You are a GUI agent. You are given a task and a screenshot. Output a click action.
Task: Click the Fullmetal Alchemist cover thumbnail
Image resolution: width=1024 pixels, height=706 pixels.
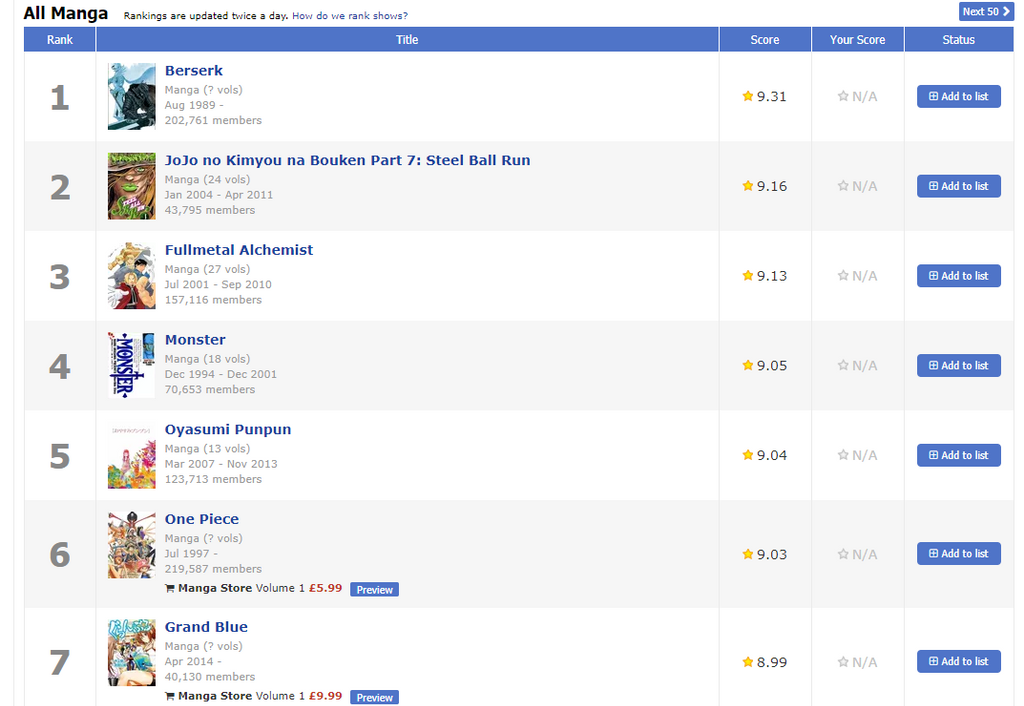point(132,276)
